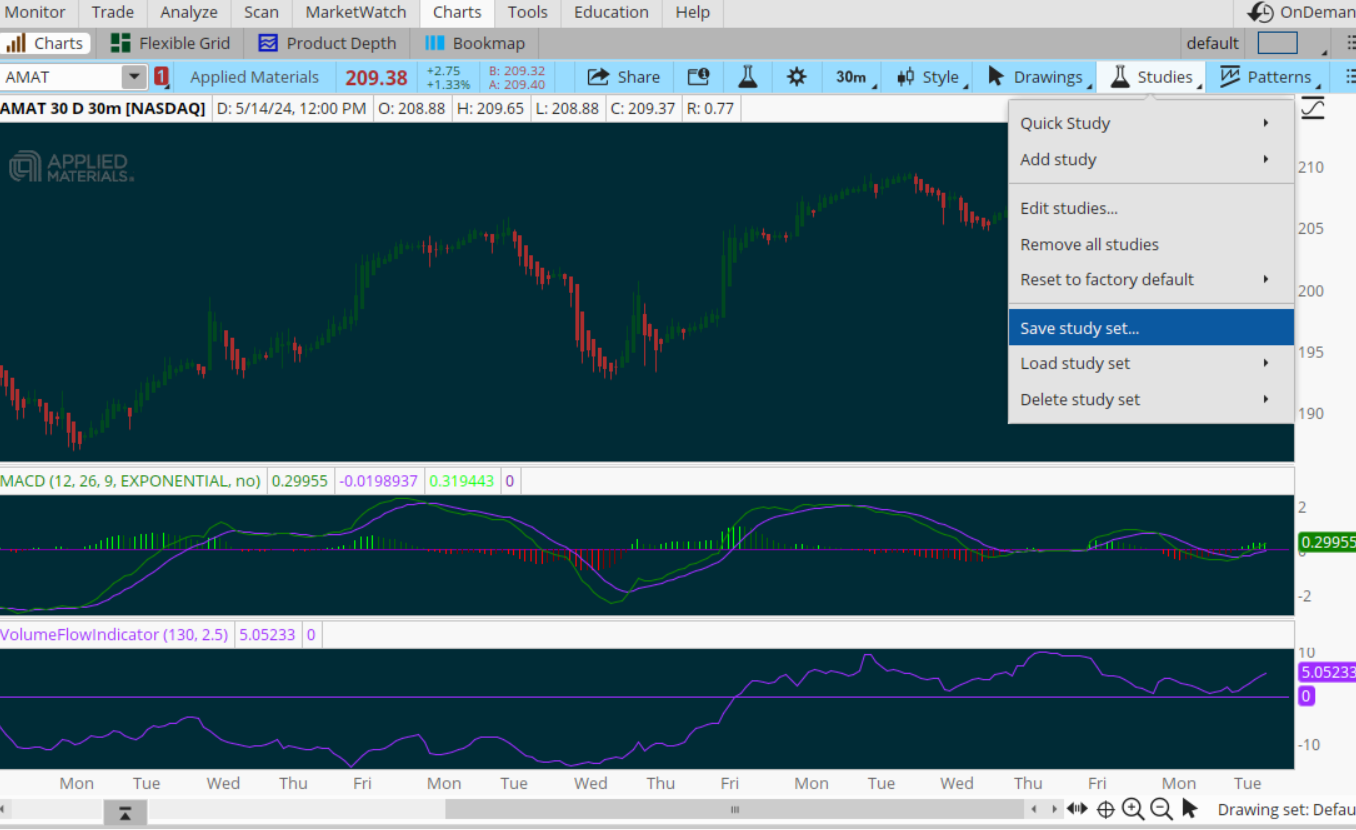Click the last price 209.38
1356x830 pixels.
[377, 77]
